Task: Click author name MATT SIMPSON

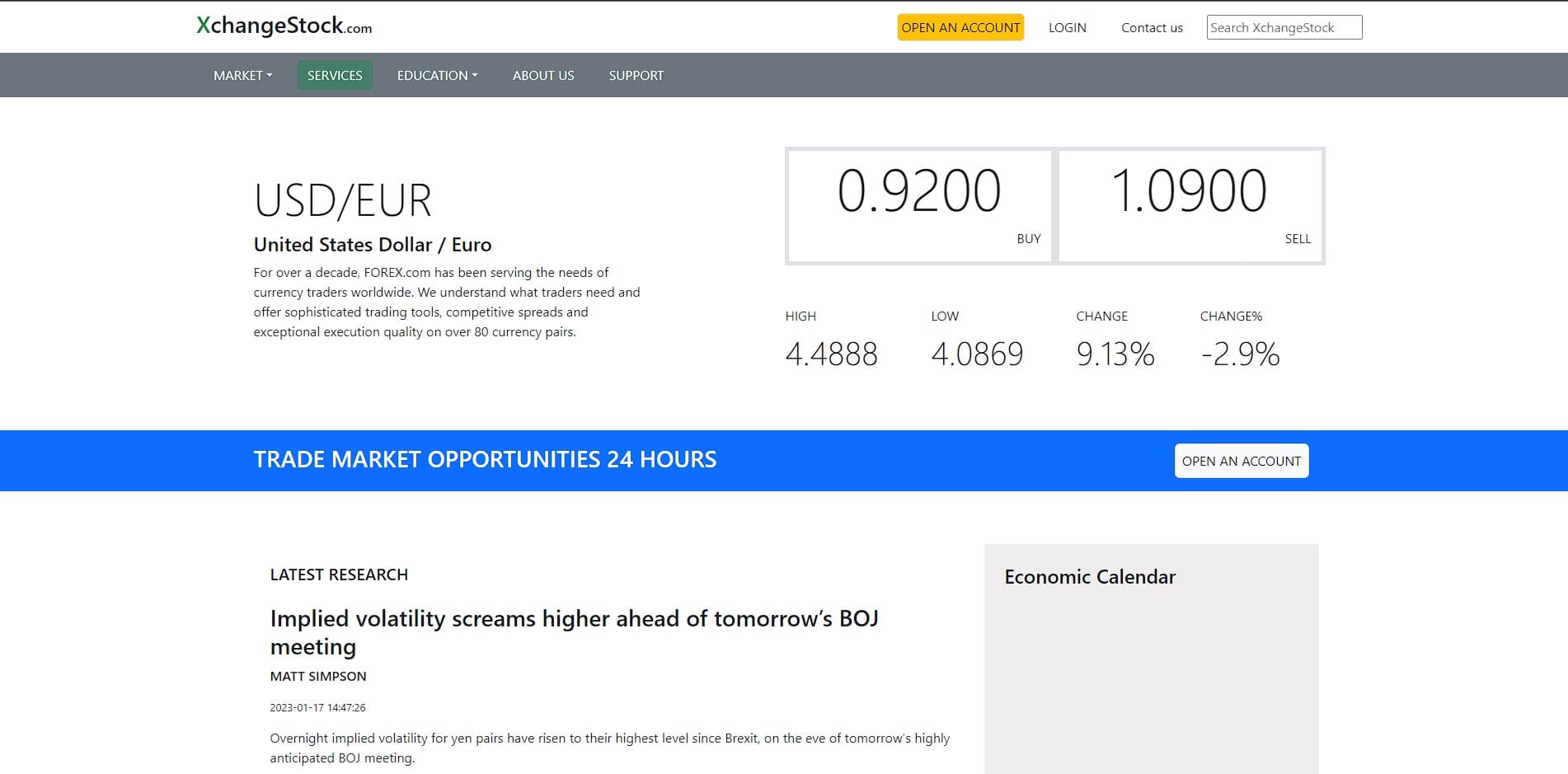Action: point(318,676)
